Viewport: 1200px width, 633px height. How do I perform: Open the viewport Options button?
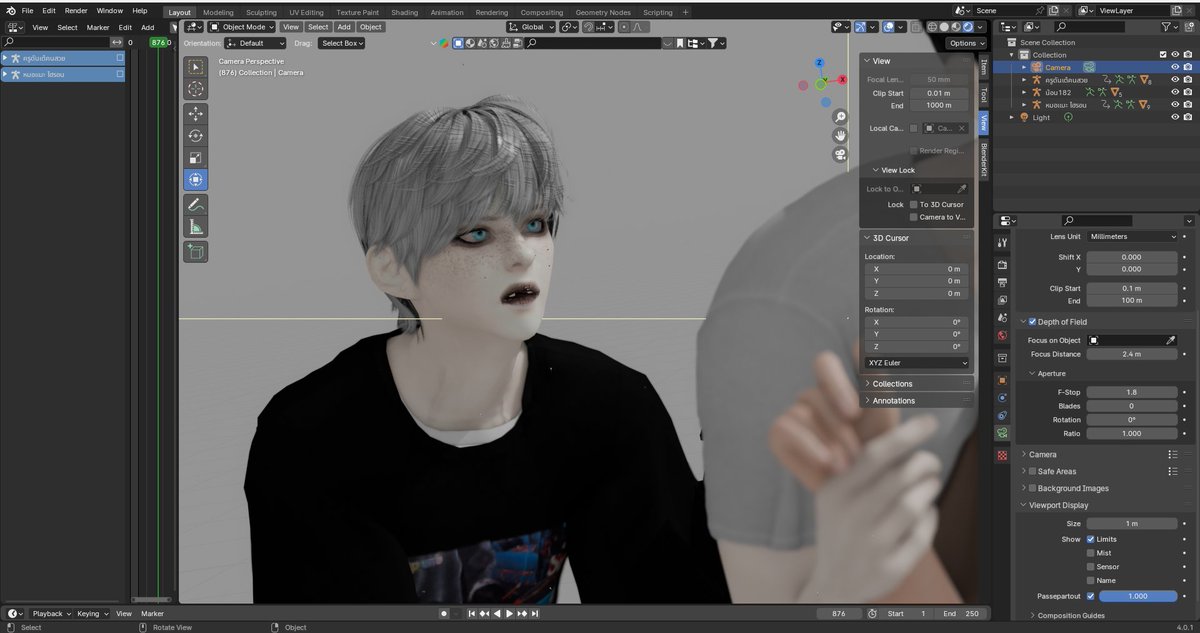coord(966,43)
